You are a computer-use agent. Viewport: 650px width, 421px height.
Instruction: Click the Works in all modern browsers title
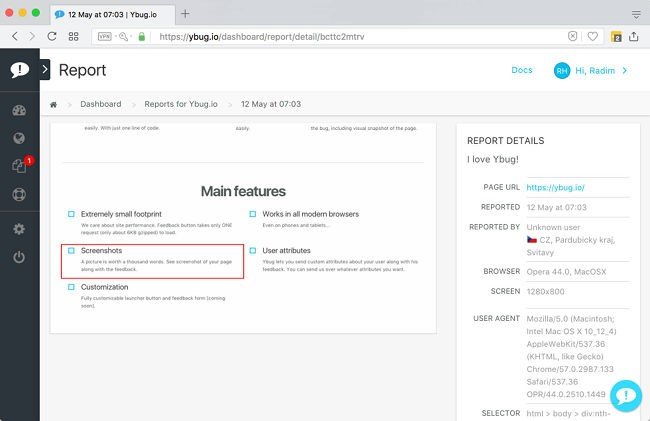point(310,214)
